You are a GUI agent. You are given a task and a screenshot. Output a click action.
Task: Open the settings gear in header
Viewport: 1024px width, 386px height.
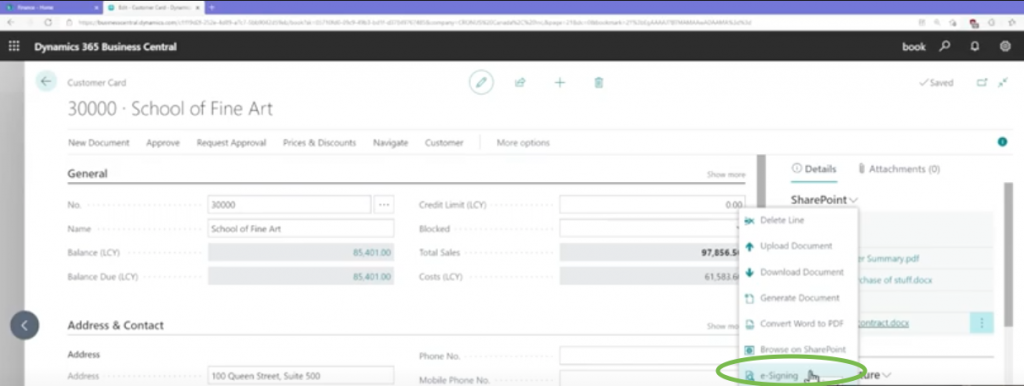coord(1006,47)
